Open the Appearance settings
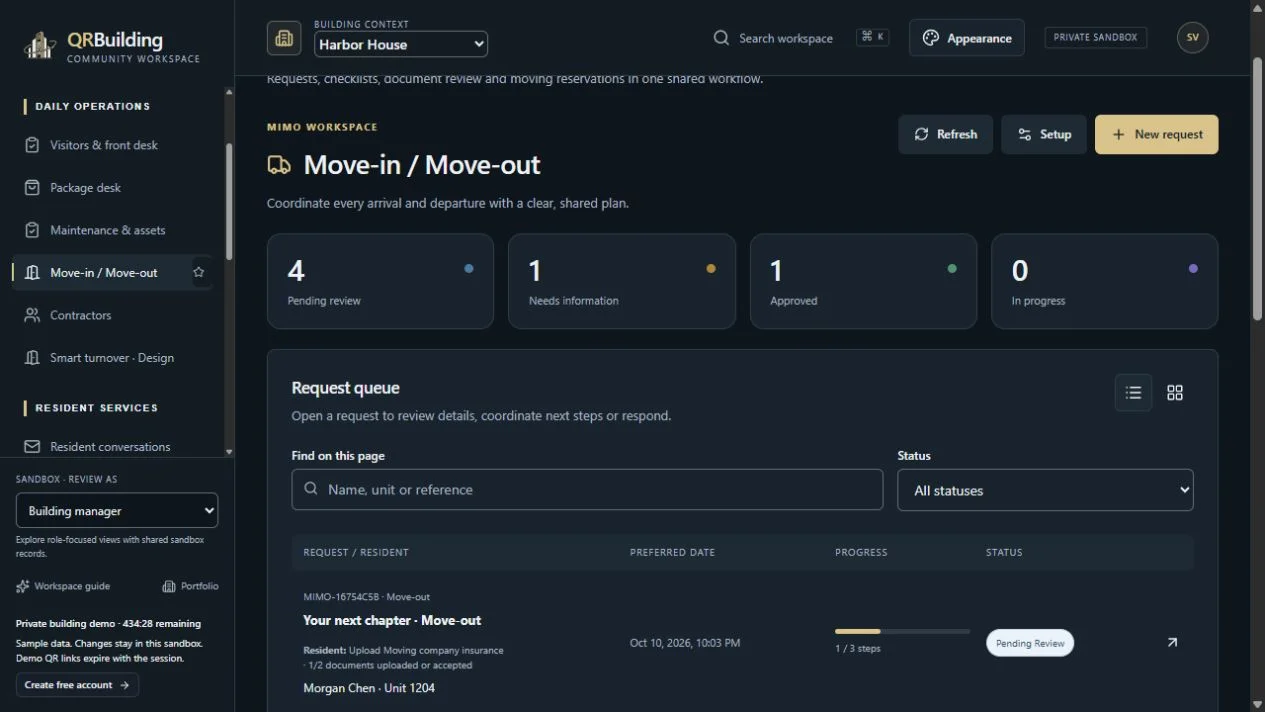The image size is (1265, 712). point(966,38)
